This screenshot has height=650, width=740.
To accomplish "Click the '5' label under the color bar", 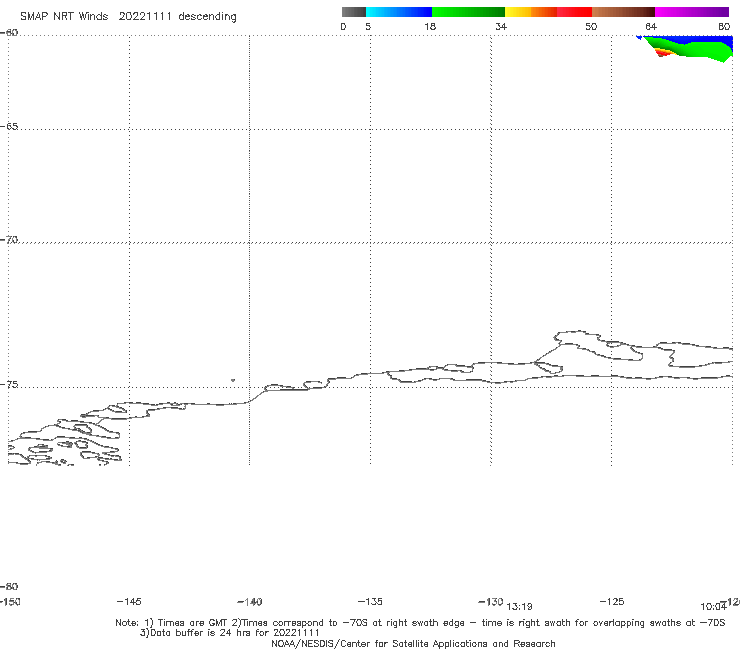I will (x=368, y=26).
